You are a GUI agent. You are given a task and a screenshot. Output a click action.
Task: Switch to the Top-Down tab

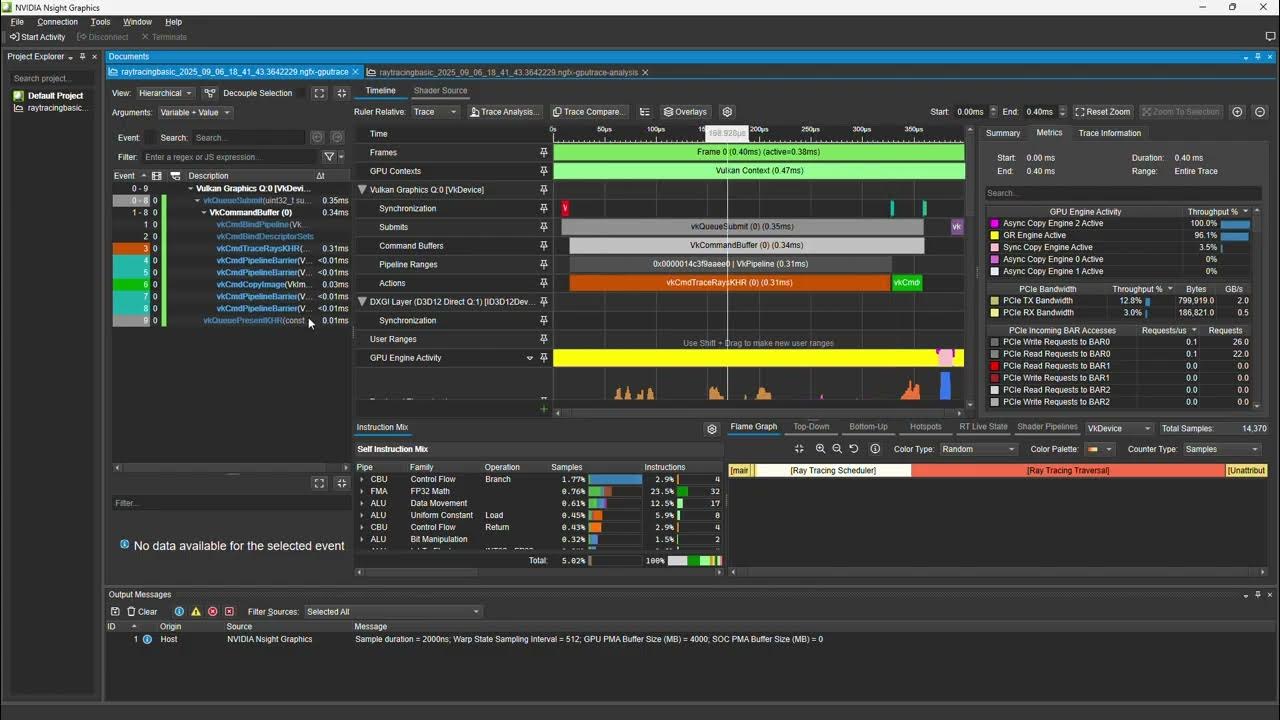pyautogui.click(x=811, y=427)
